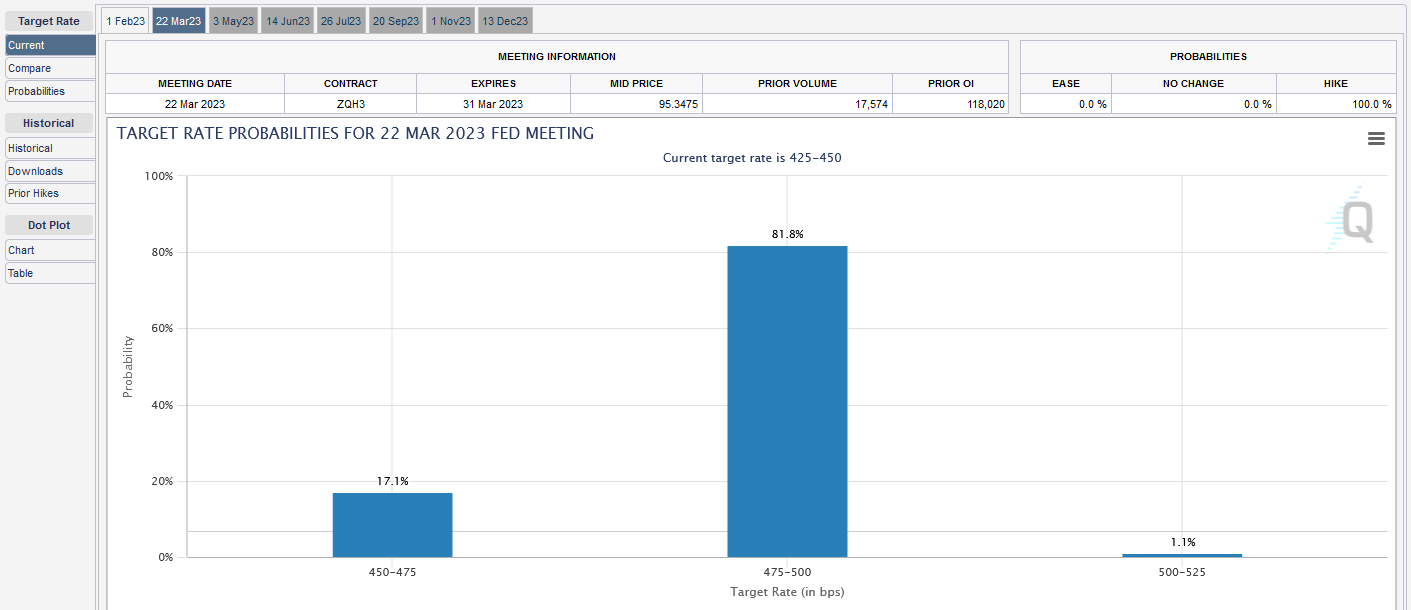
Task: Click the vertical 'Probability' axis title
Action: 127,366
